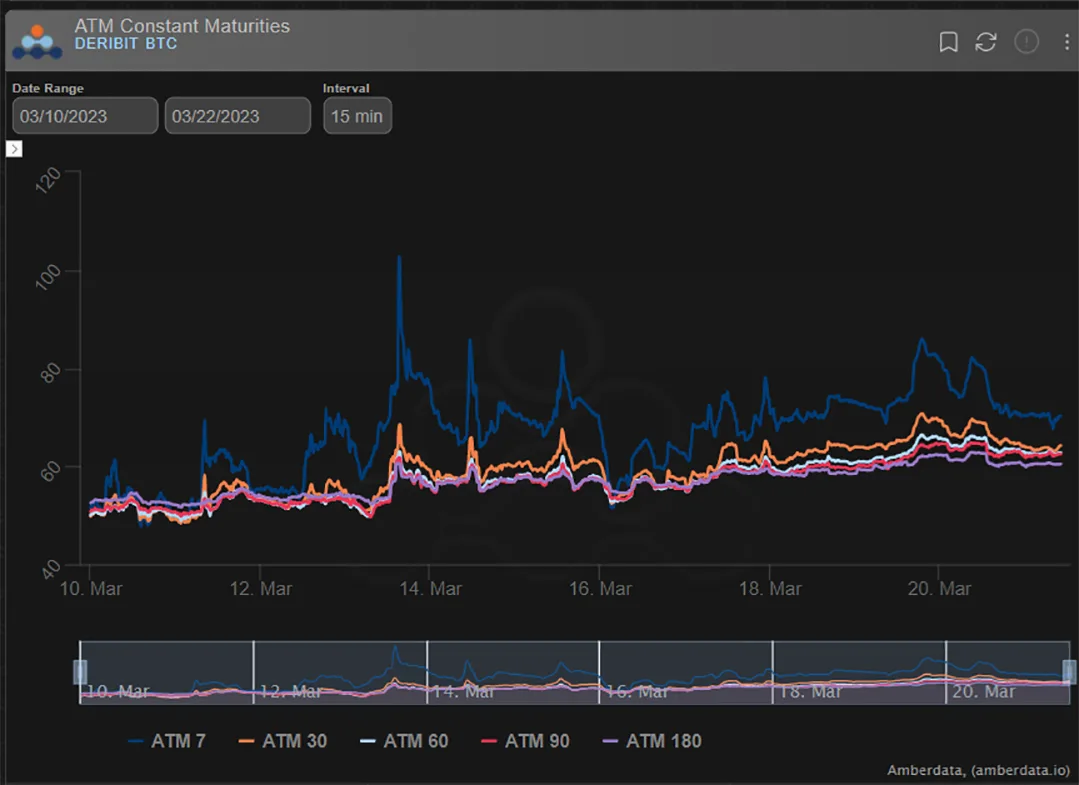This screenshot has width=1079, height=785.
Task: Open the three-dot more options menu
Action: point(1067,42)
